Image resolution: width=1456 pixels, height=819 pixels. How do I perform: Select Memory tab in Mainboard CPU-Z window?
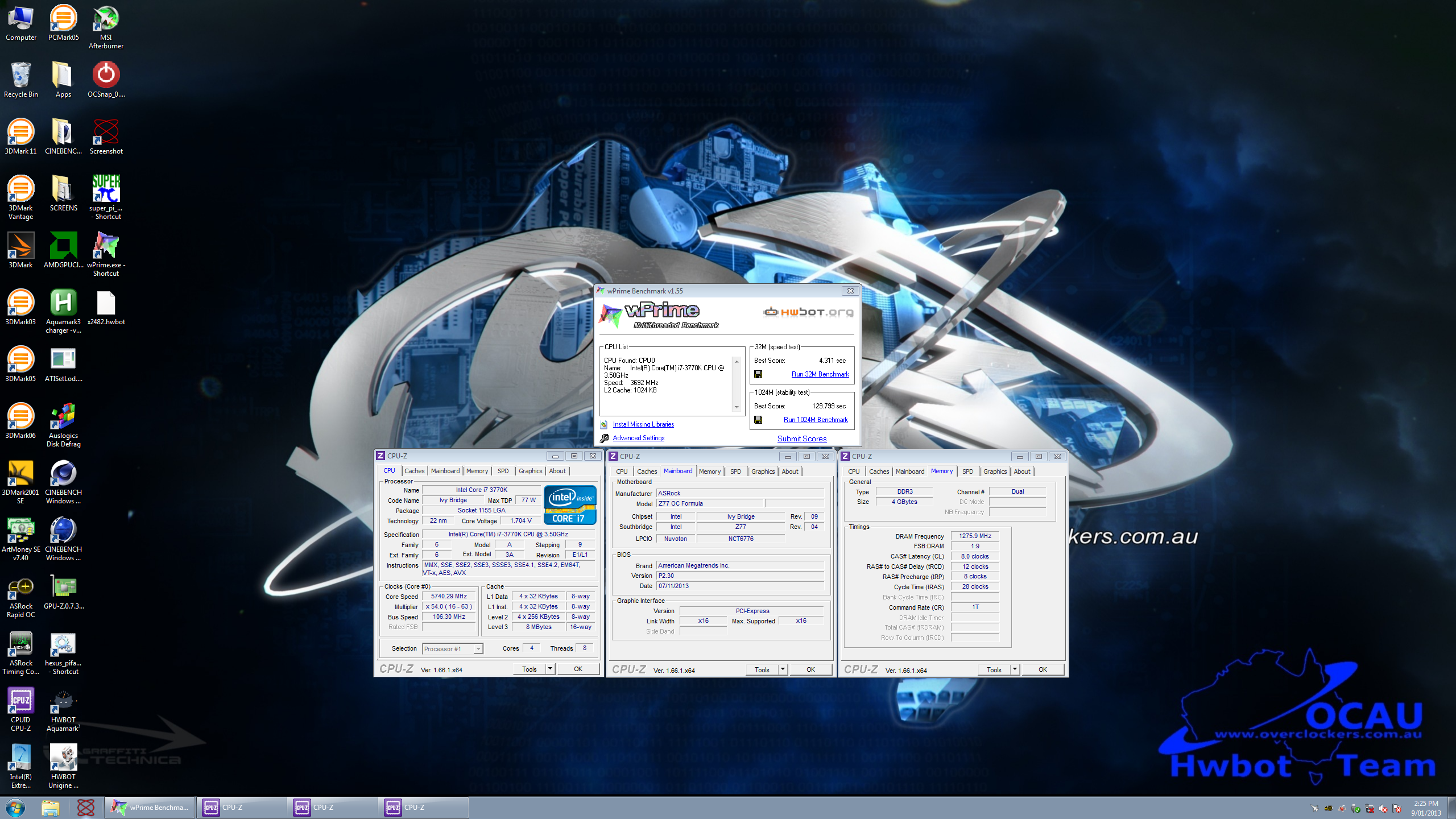pos(710,471)
